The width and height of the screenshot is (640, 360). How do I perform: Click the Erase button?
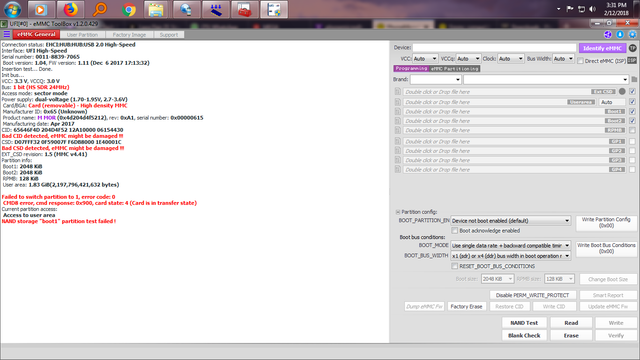(x=571, y=336)
